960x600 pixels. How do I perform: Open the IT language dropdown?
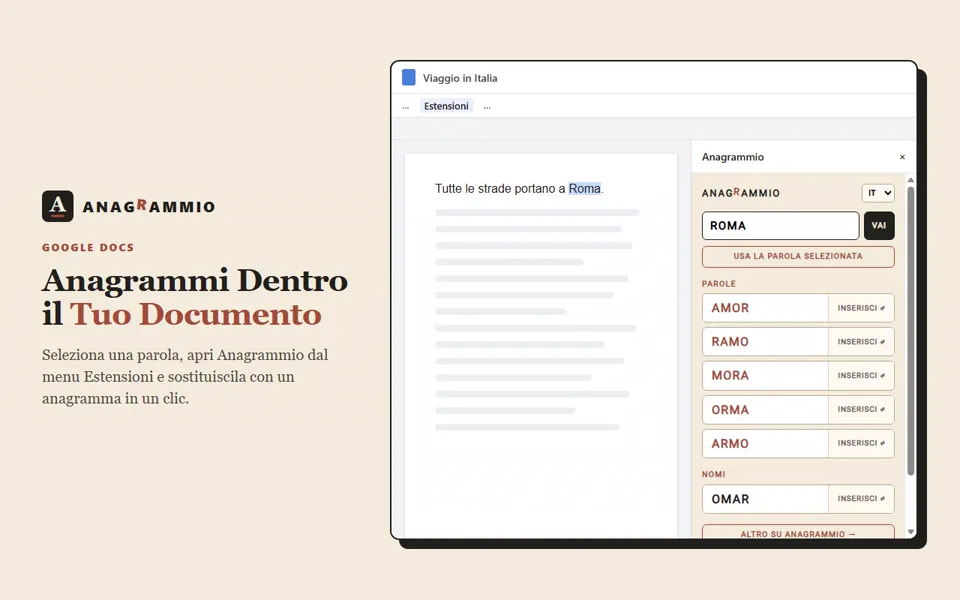tap(878, 193)
